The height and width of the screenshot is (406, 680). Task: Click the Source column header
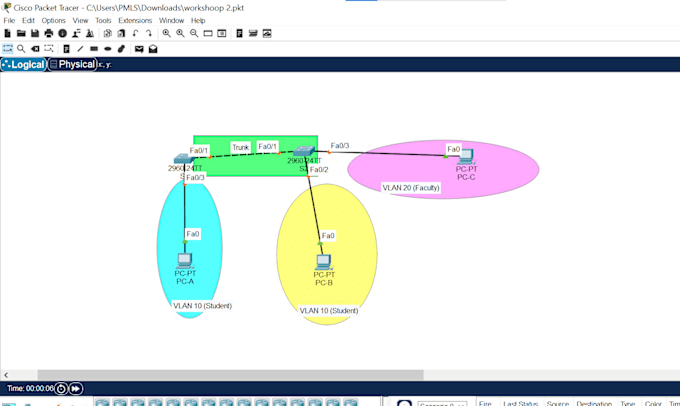pyautogui.click(x=557, y=403)
